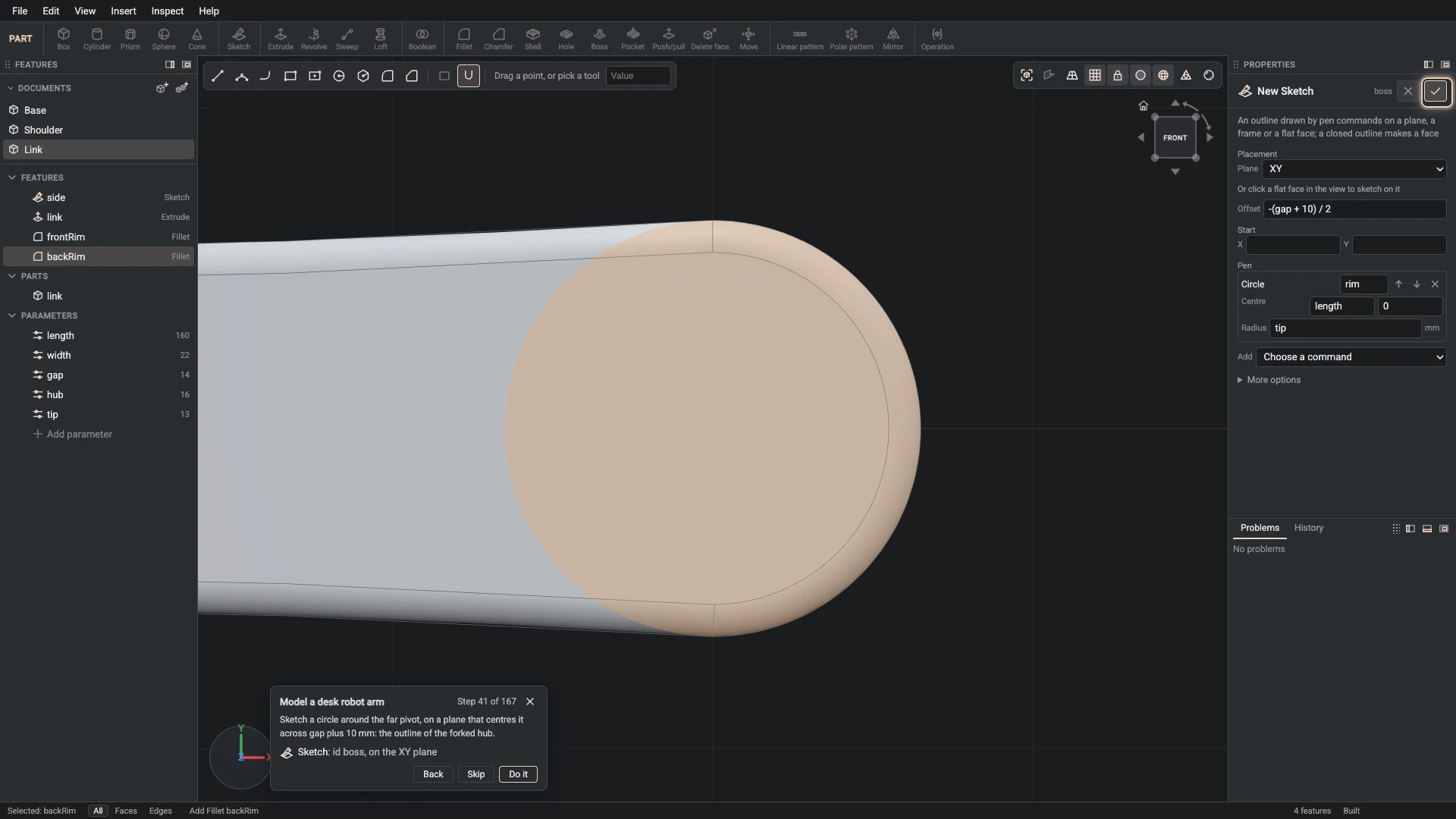
Task: Select the circle sketch tool
Action: click(x=339, y=76)
